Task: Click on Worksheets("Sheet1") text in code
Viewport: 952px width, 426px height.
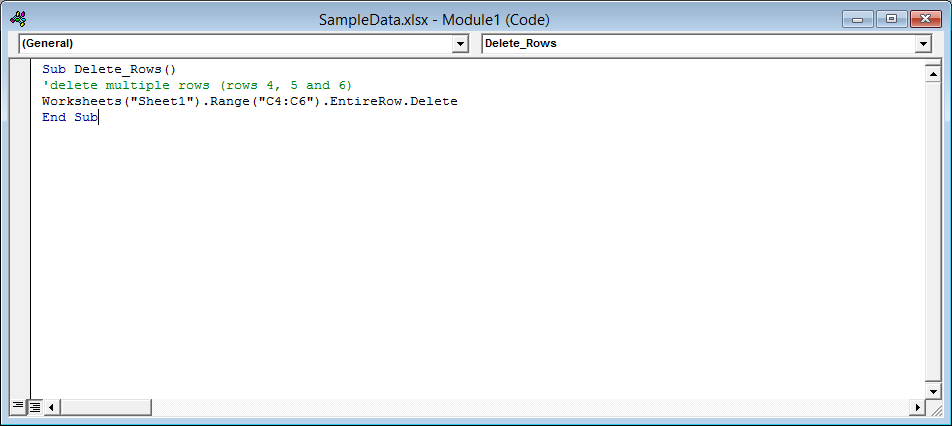Action: coord(122,101)
